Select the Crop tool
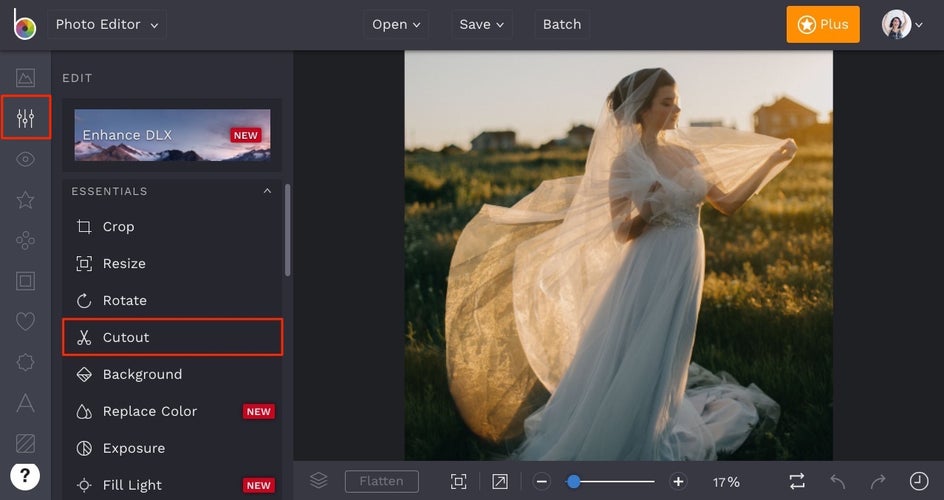Viewport: 944px width, 500px height. pyautogui.click(x=172, y=227)
